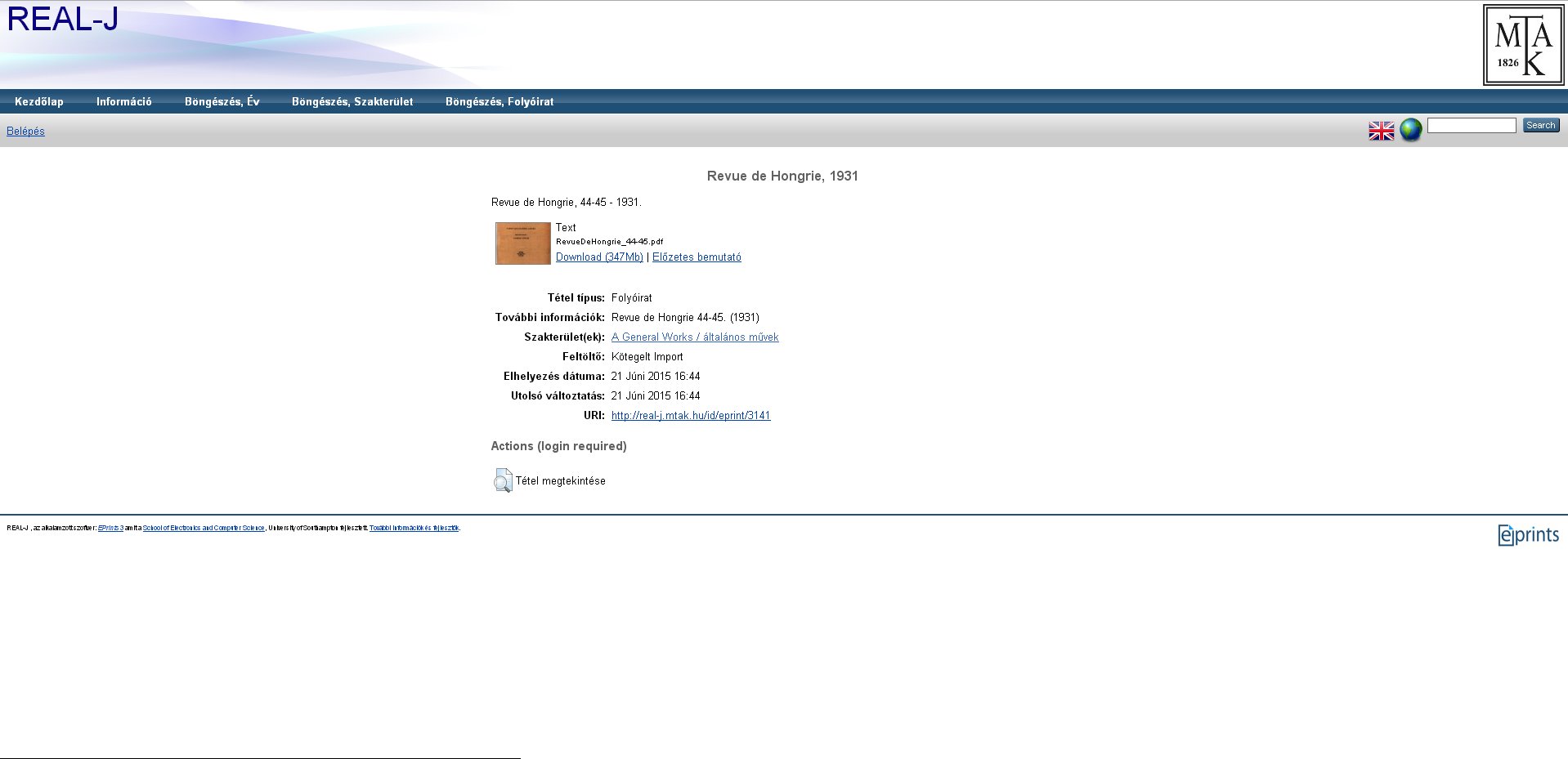1568x759 pixels.
Task: Open A General Works / általános művek link
Action: [695, 337]
